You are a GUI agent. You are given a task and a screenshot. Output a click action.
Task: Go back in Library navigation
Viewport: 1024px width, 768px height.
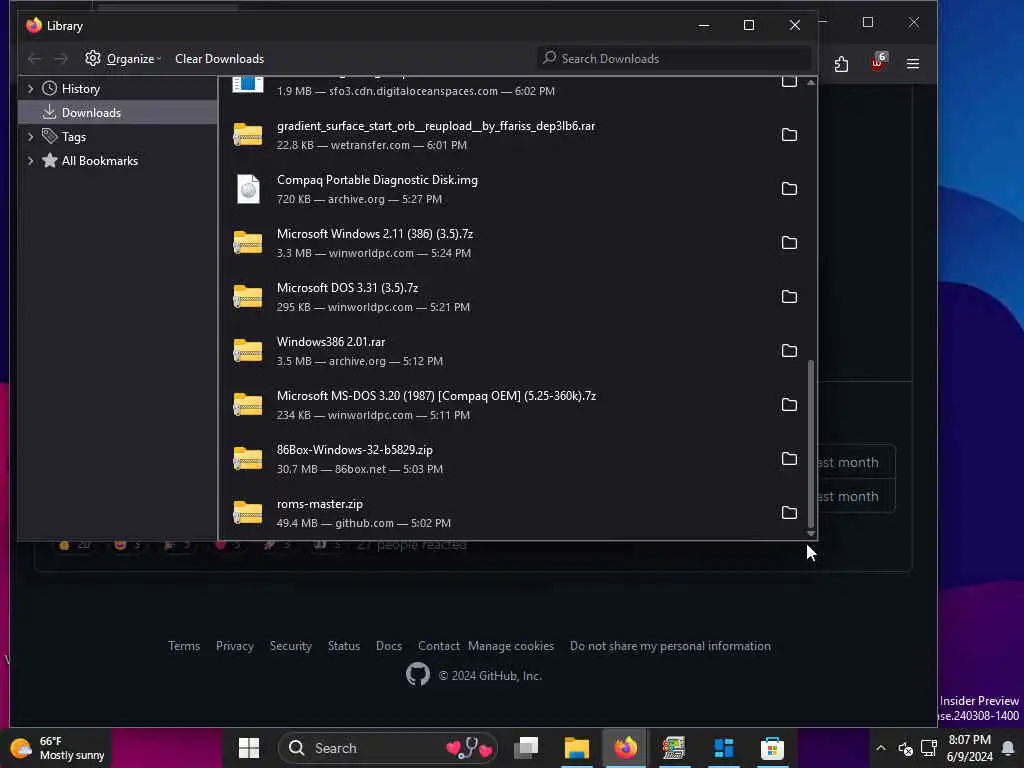[x=35, y=59]
